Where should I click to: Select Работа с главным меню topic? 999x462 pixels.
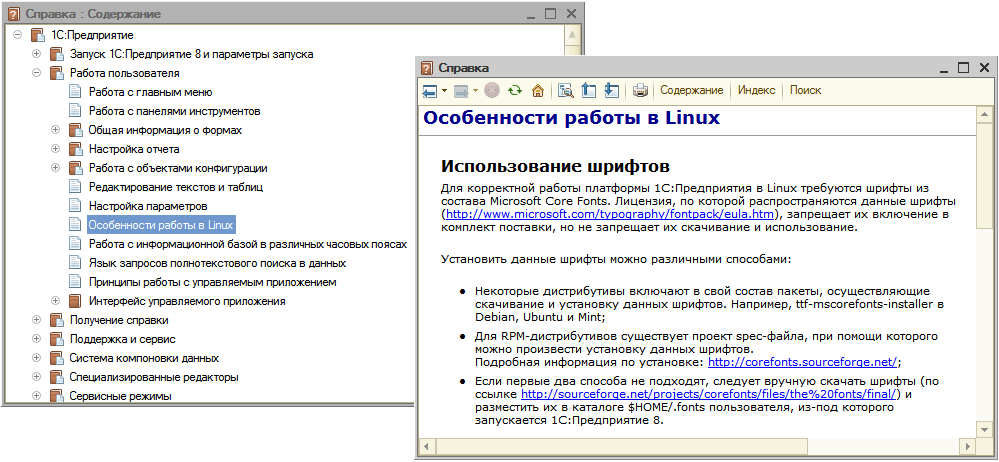(x=150, y=92)
